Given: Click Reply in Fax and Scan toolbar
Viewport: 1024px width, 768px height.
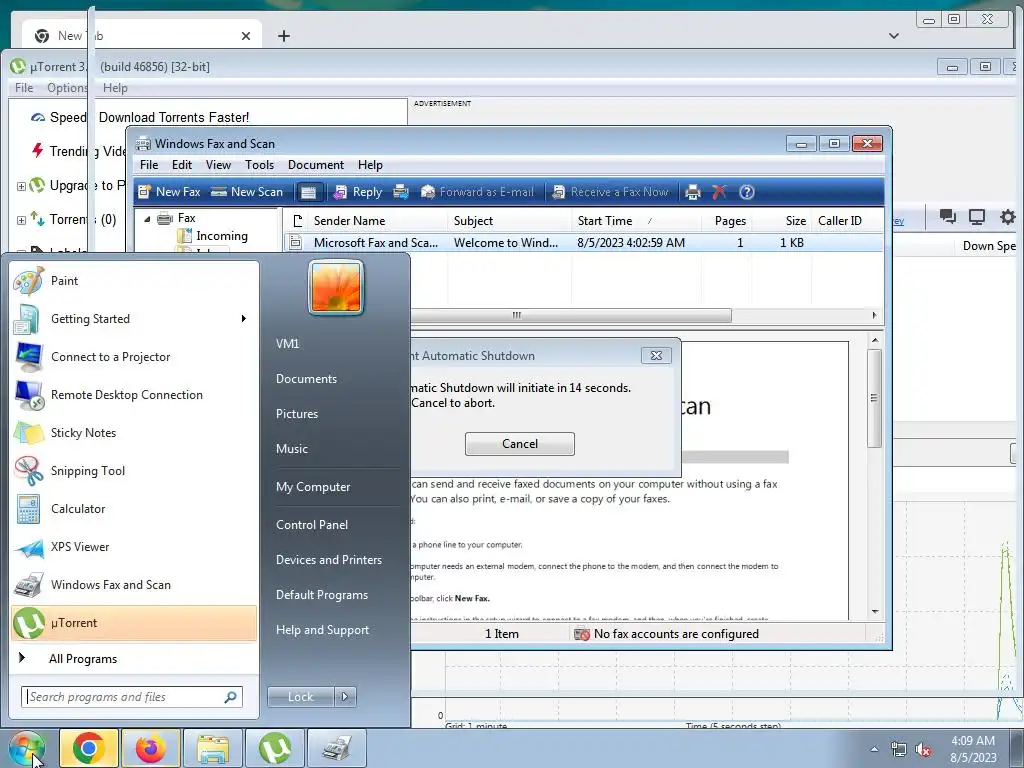Looking at the screenshot, I should point(358,192).
